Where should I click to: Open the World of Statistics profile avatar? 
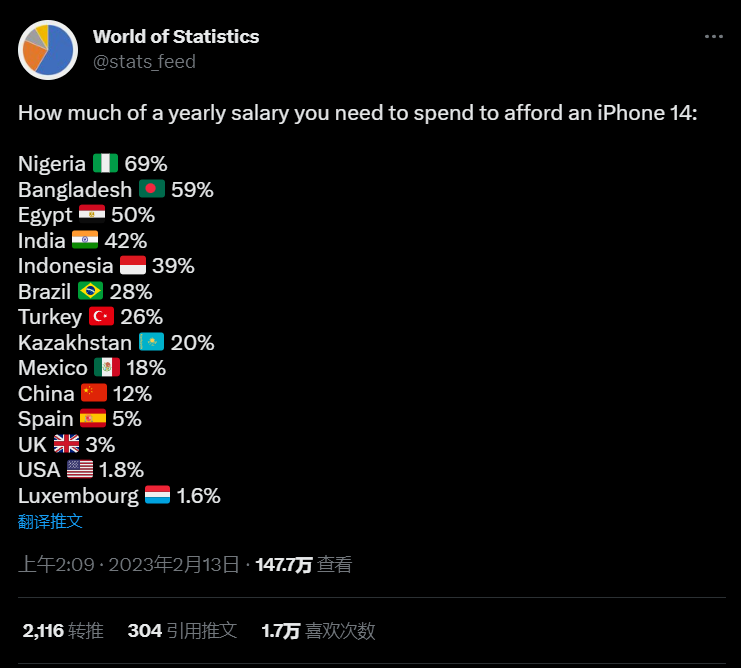click(48, 49)
